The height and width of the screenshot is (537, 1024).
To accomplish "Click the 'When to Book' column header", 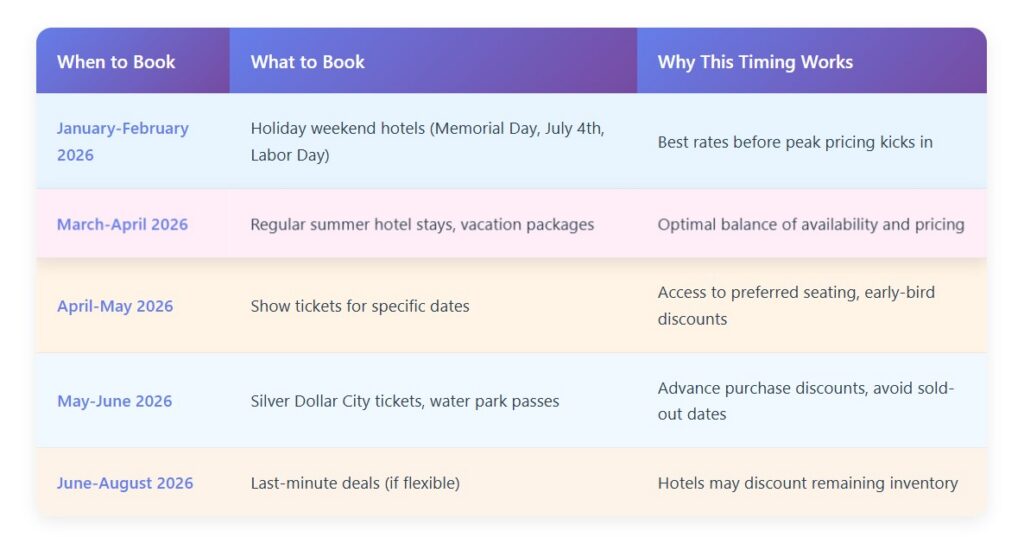I will coord(116,62).
